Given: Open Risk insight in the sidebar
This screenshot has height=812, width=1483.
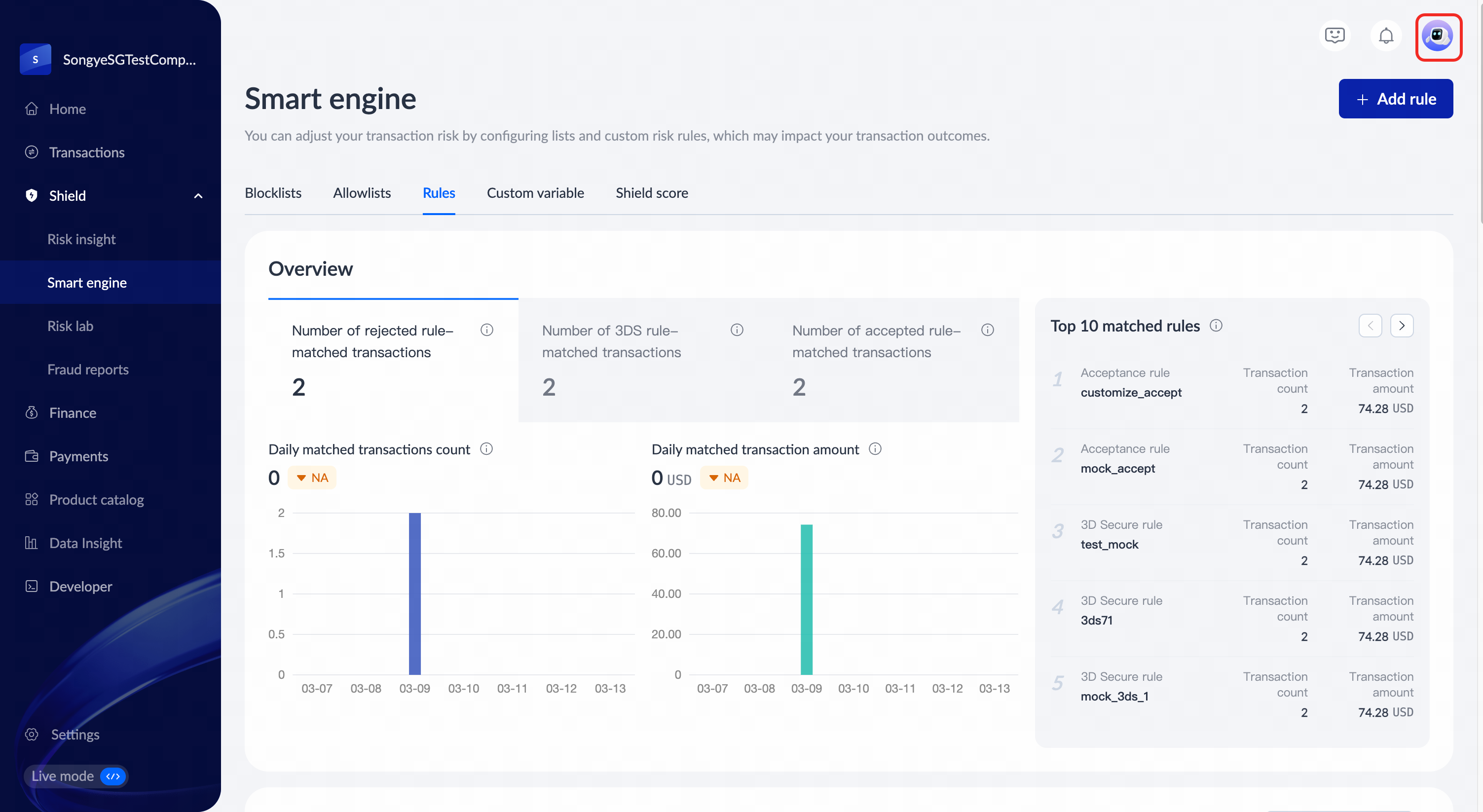Looking at the screenshot, I should coord(81,239).
